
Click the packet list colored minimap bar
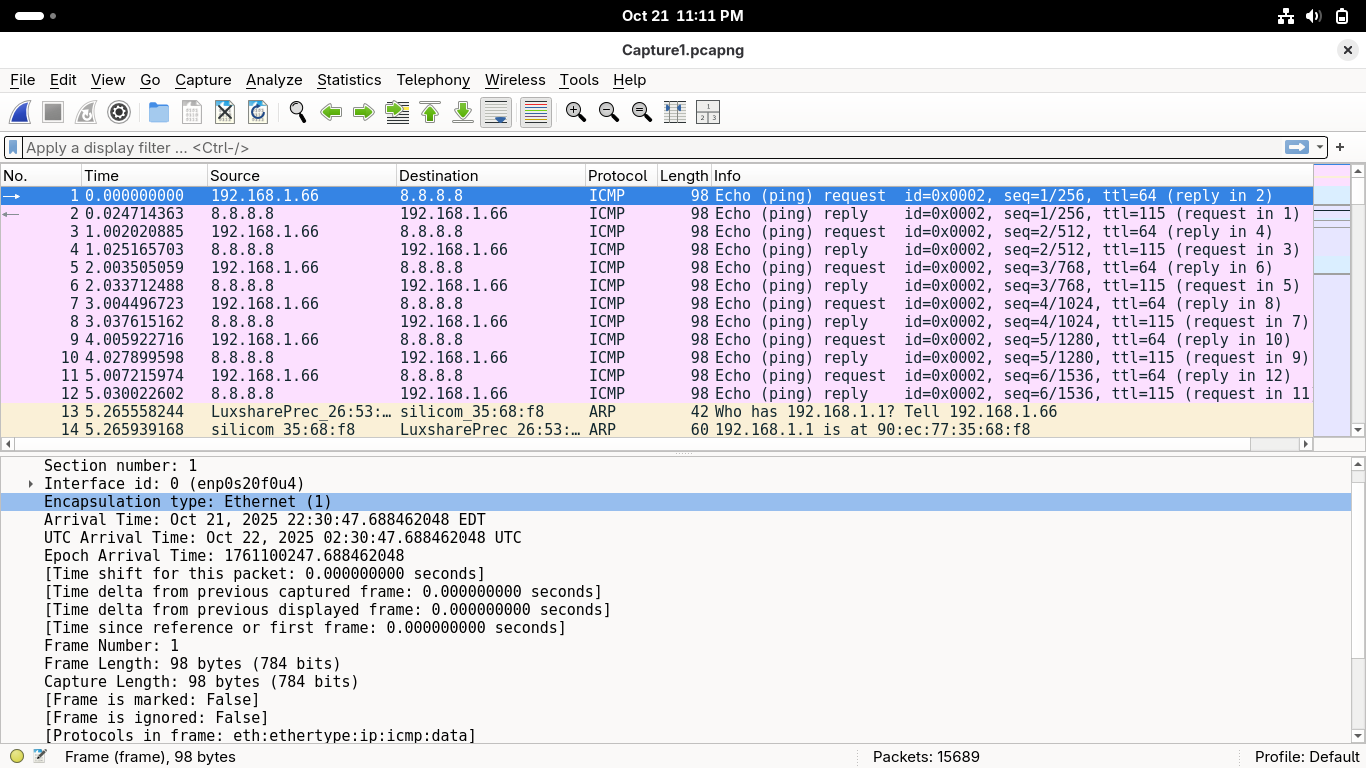click(x=1331, y=300)
